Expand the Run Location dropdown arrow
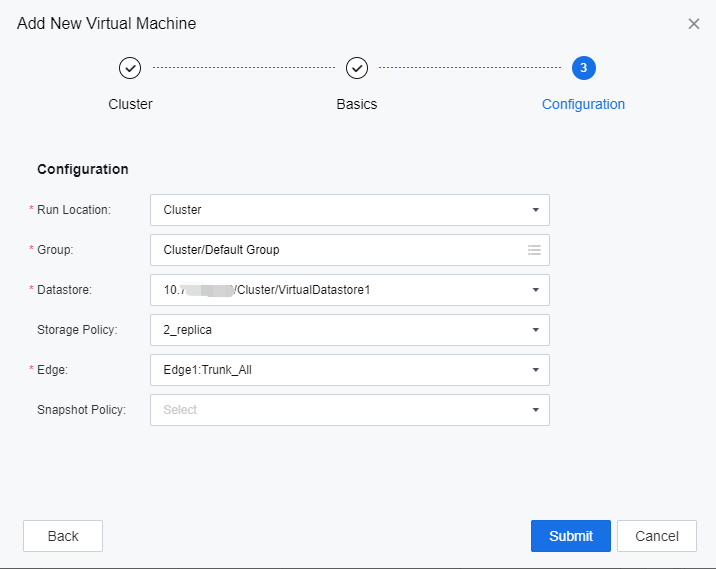 (x=535, y=210)
